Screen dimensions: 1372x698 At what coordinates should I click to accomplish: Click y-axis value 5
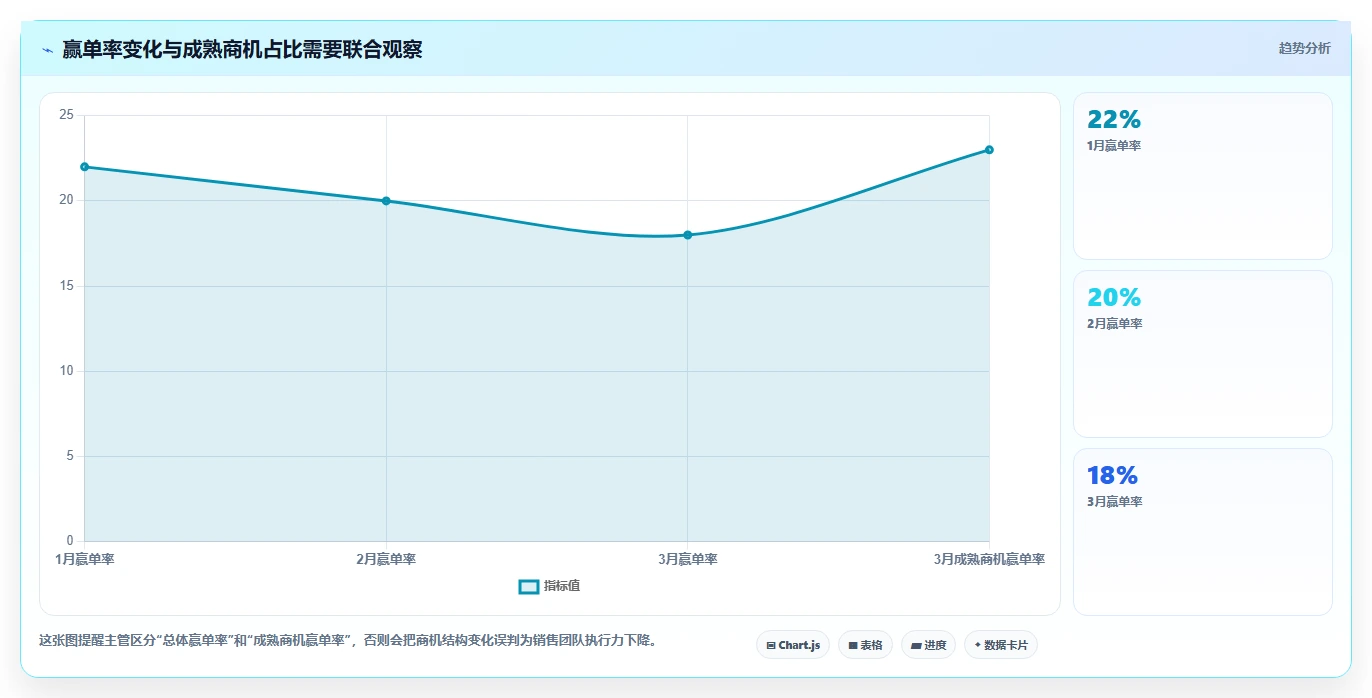70,456
